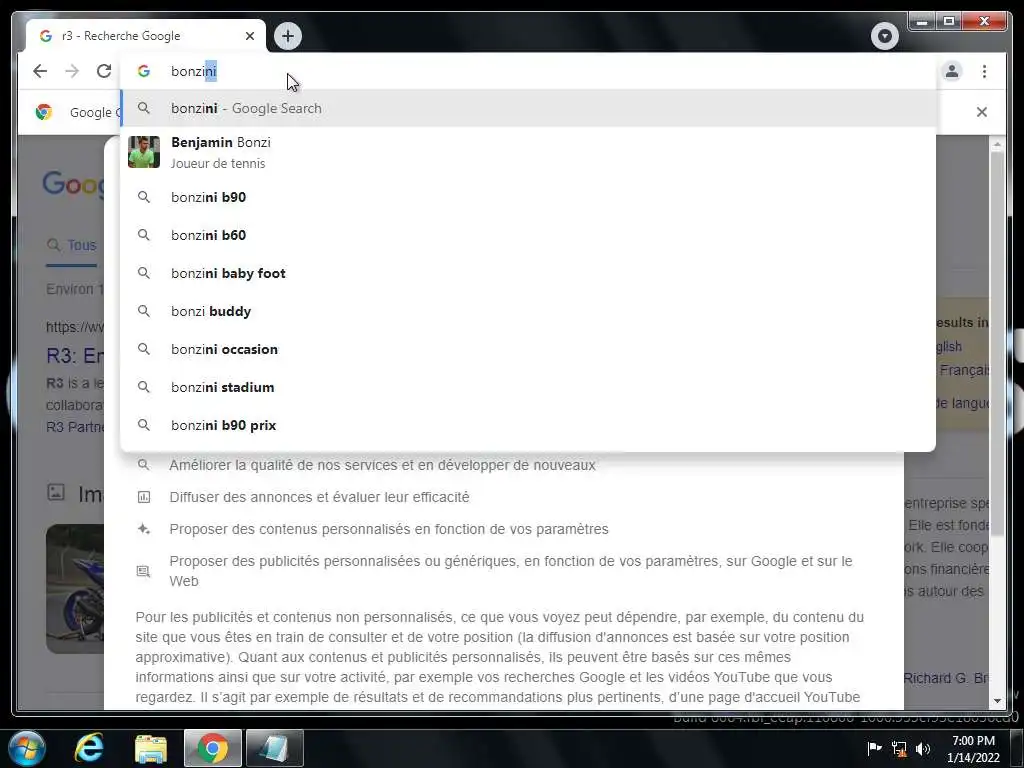Open the R3 search result link
This screenshot has width=1024, height=768.
point(74,356)
